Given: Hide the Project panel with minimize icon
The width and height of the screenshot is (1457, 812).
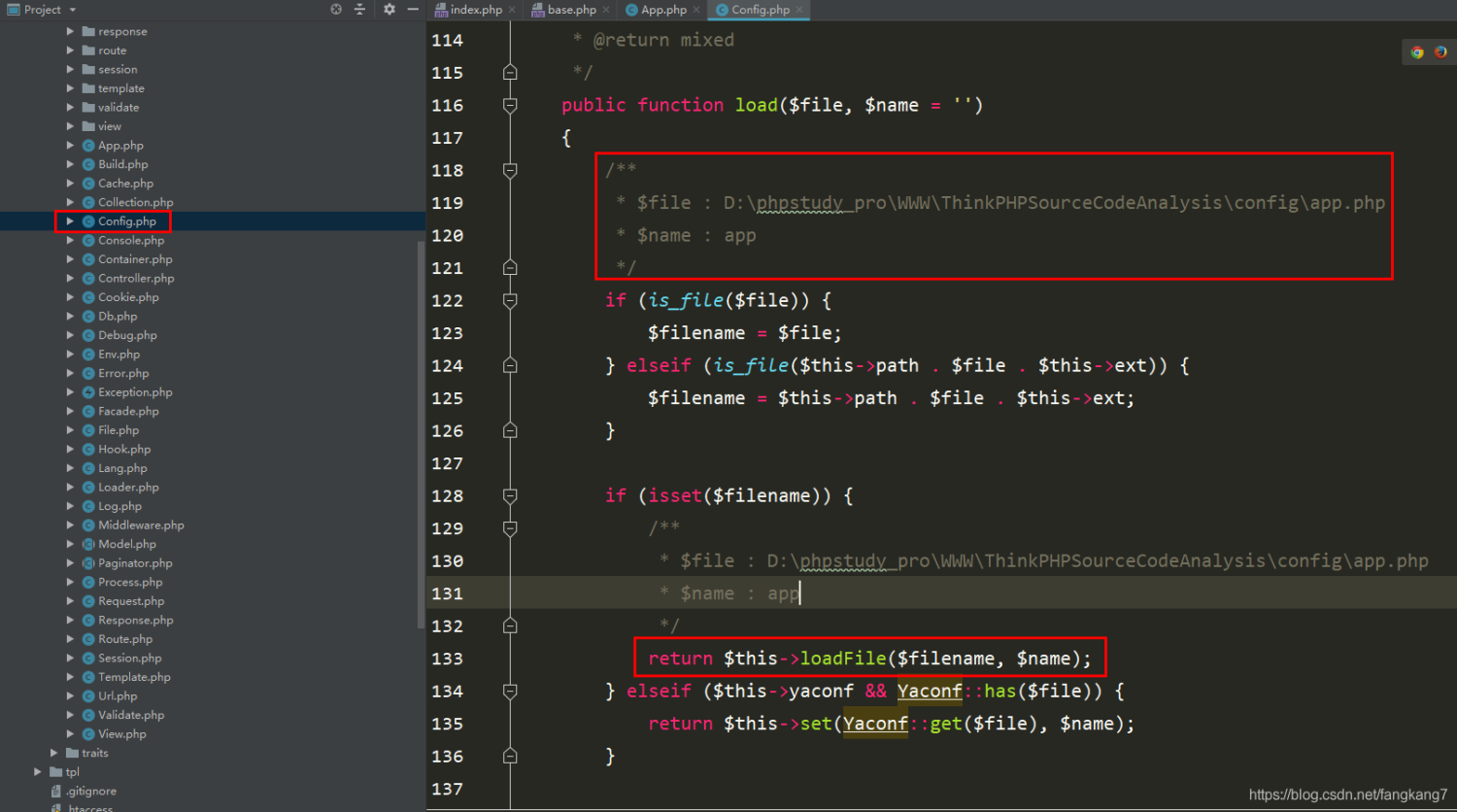Looking at the screenshot, I should click(413, 9).
